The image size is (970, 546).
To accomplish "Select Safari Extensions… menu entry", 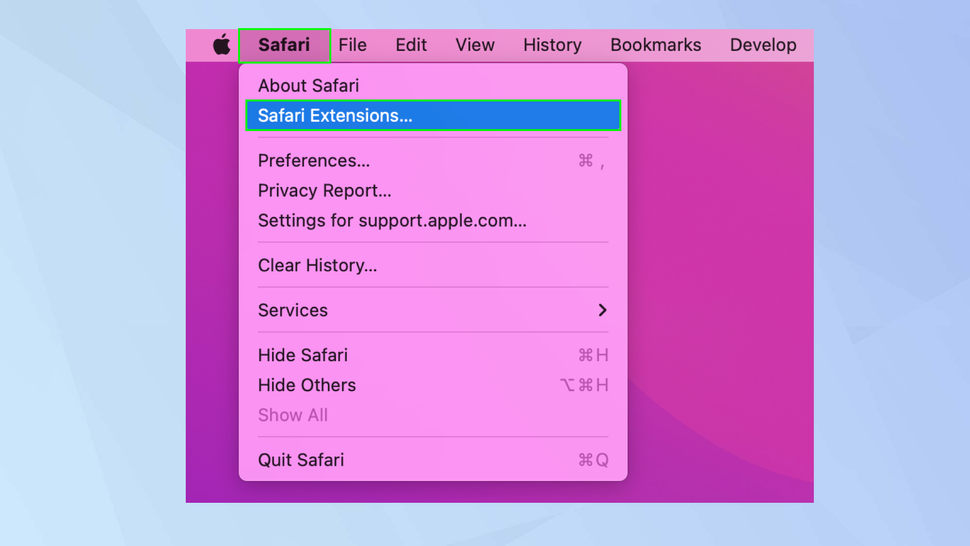I will (433, 116).
